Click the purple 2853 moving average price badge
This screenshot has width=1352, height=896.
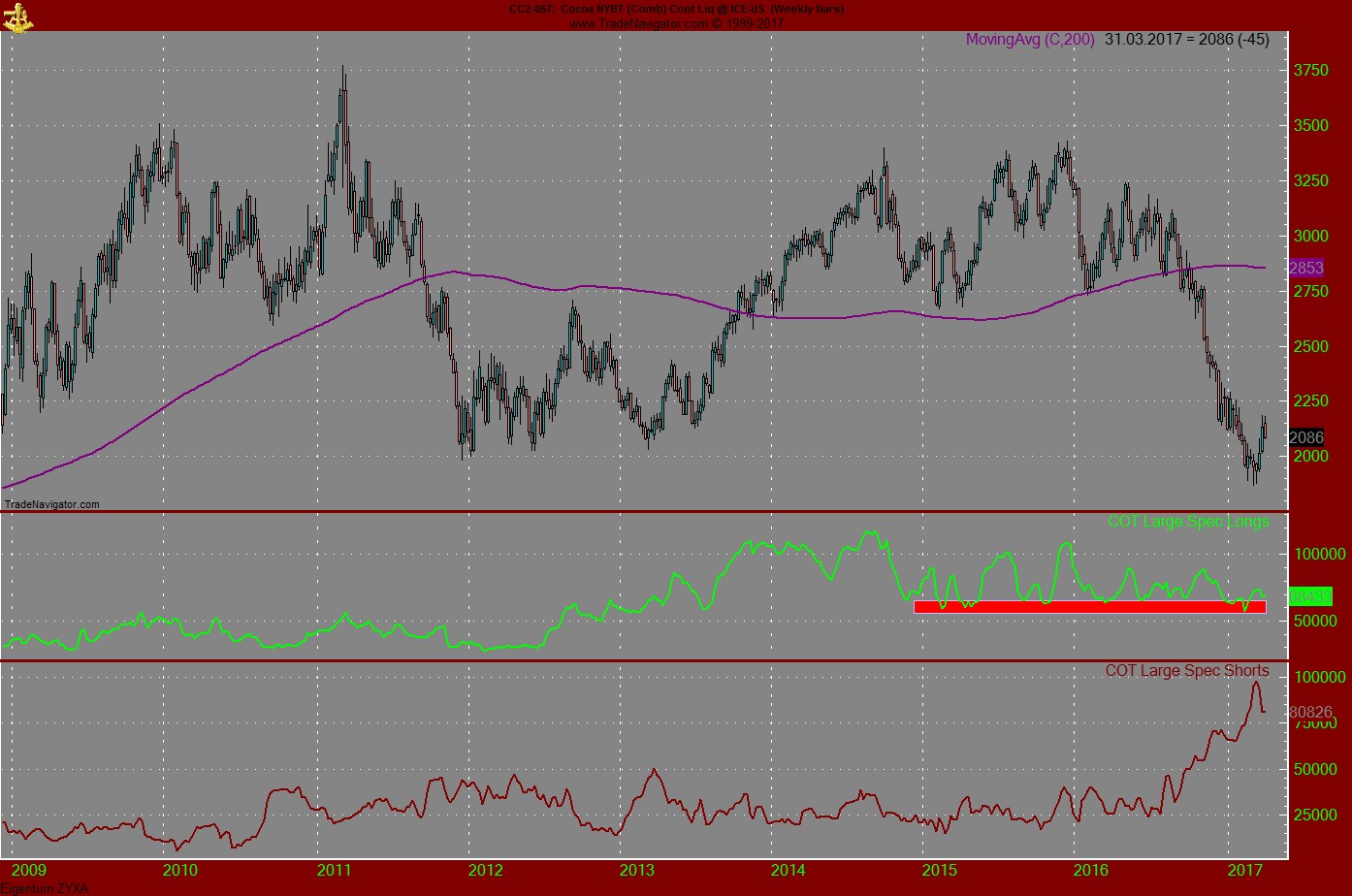click(1305, 269)
